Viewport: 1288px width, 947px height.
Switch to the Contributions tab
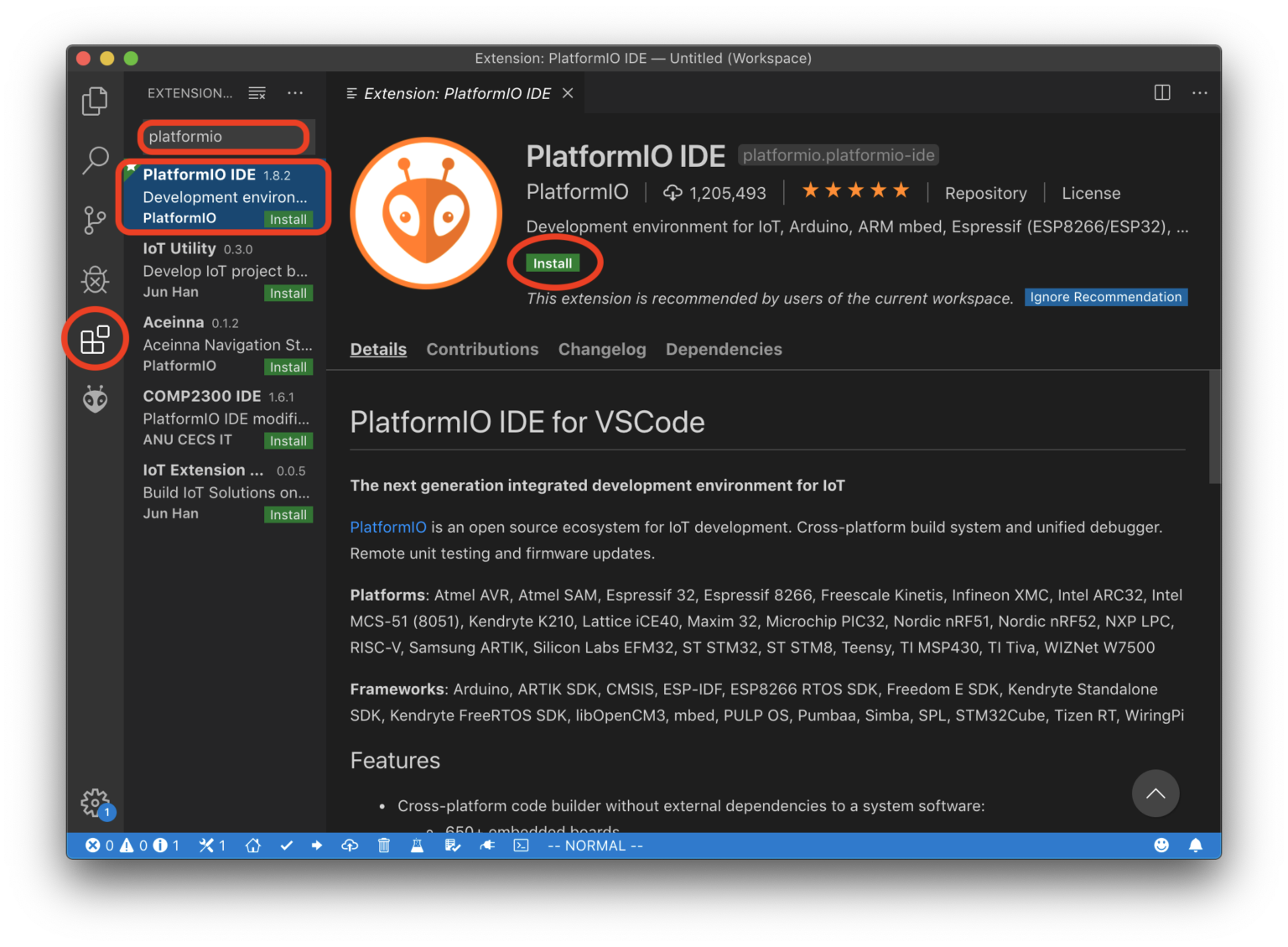[482, 349]
